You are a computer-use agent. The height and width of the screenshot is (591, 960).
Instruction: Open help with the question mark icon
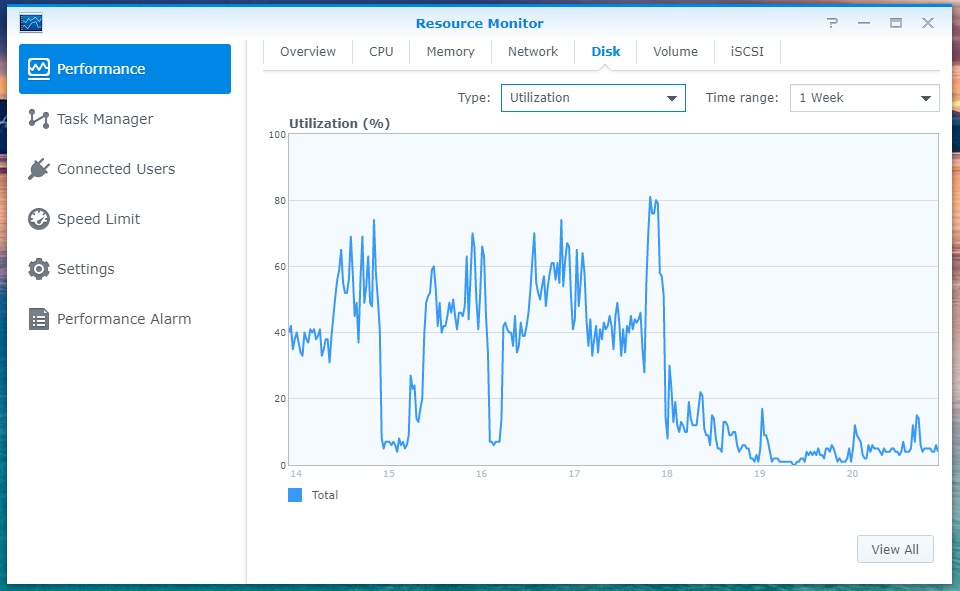click(x=831, y=23)
